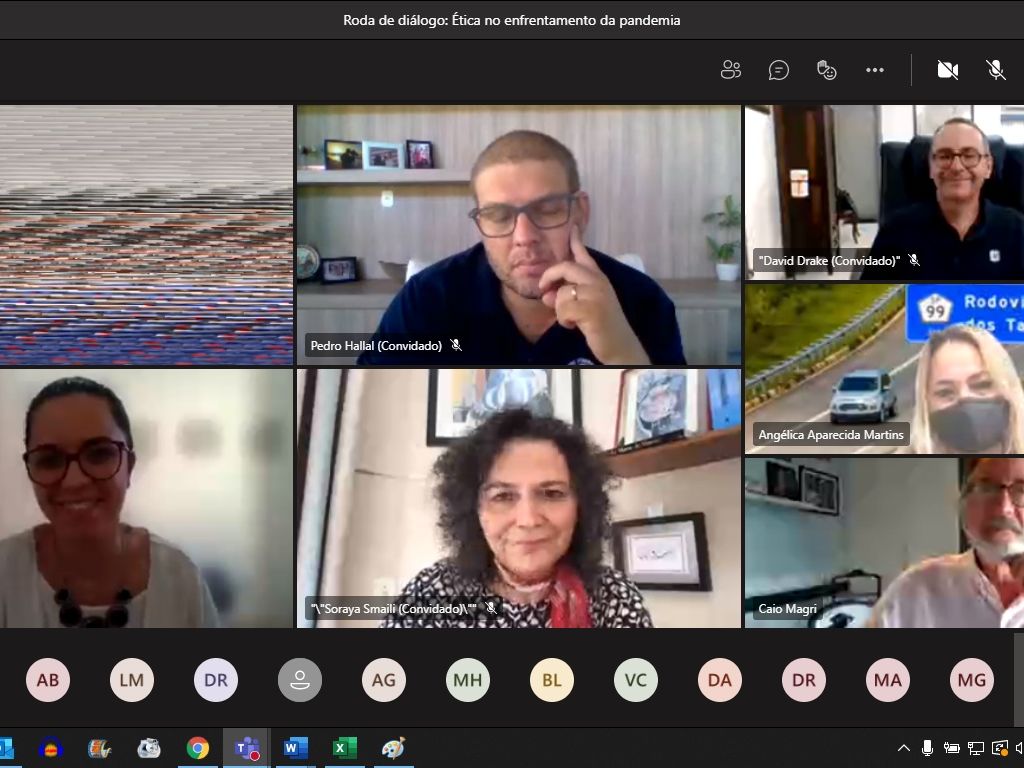Open the meeting chat
Viewport: 1024px width, 768px height.
pos(779,70)
